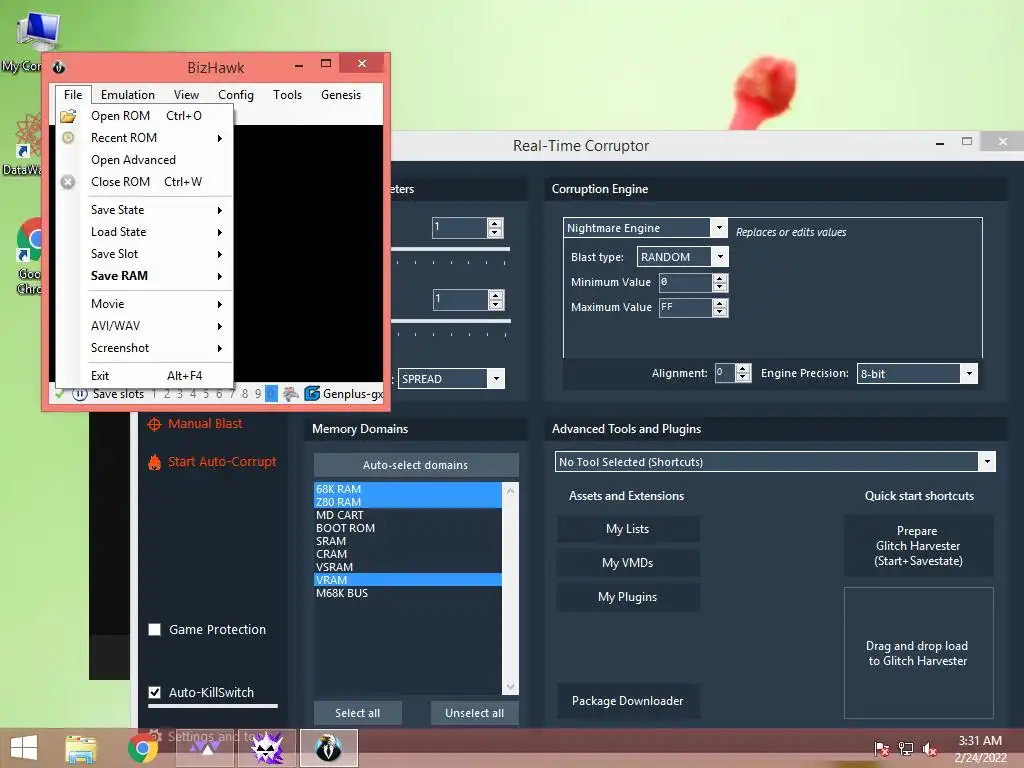The height and width of the screenshot is (768, 1024).
Task: Click the Recent ROM clock icon
Action: point(68,138)
